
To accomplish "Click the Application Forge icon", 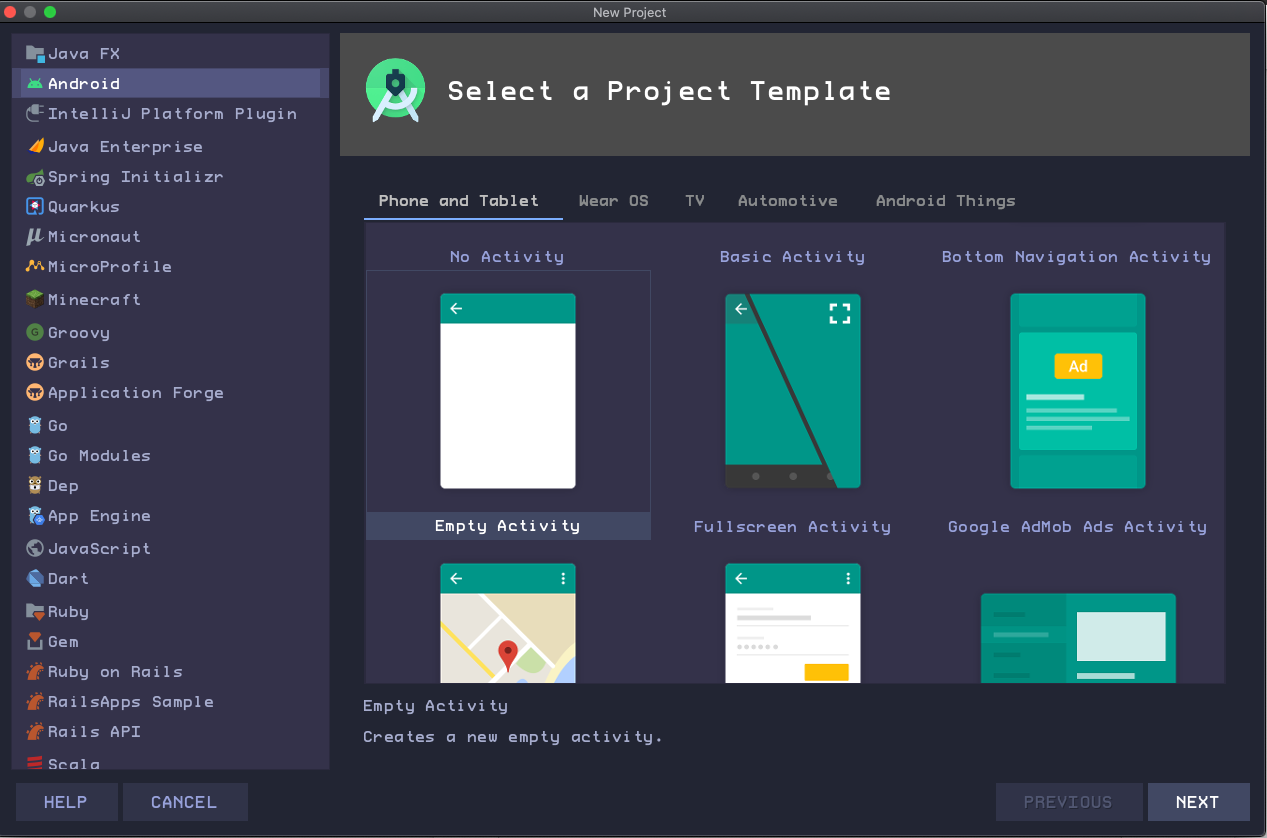I will coord(35,393).
